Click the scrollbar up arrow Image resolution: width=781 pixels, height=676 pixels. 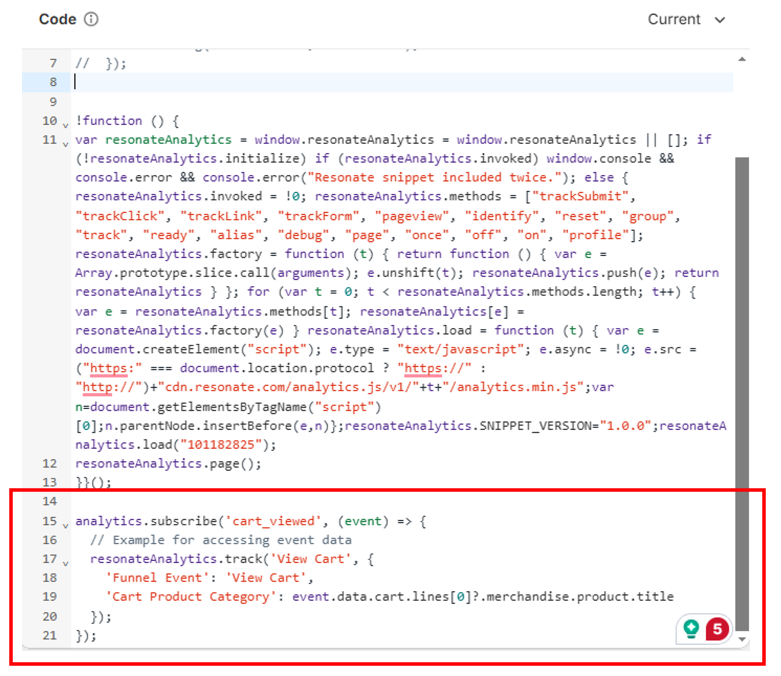point(742,59)
